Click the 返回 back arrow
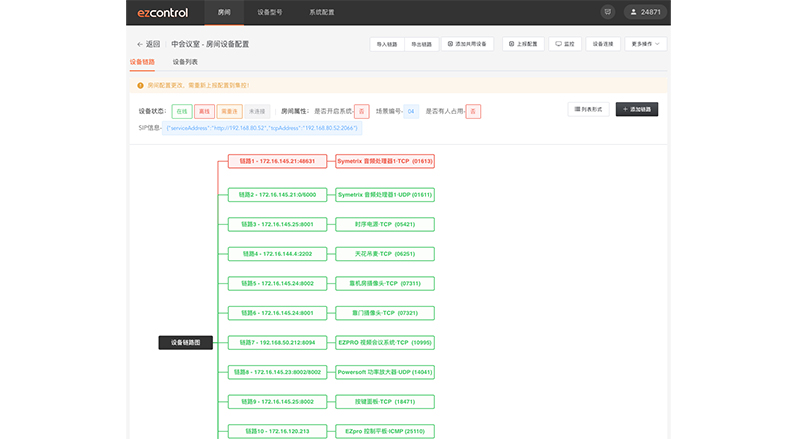Screen dimensions: 797x439 tap(148, 44)
